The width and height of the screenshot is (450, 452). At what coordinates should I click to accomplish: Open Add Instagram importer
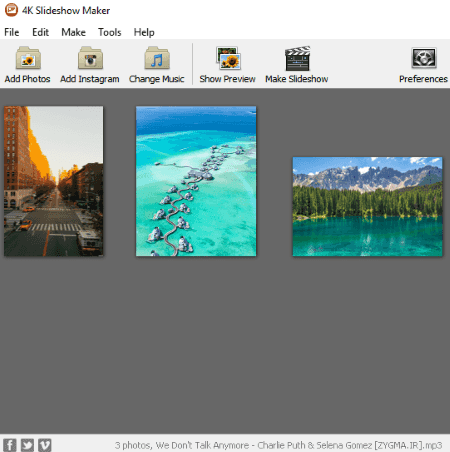coord(90,64)
